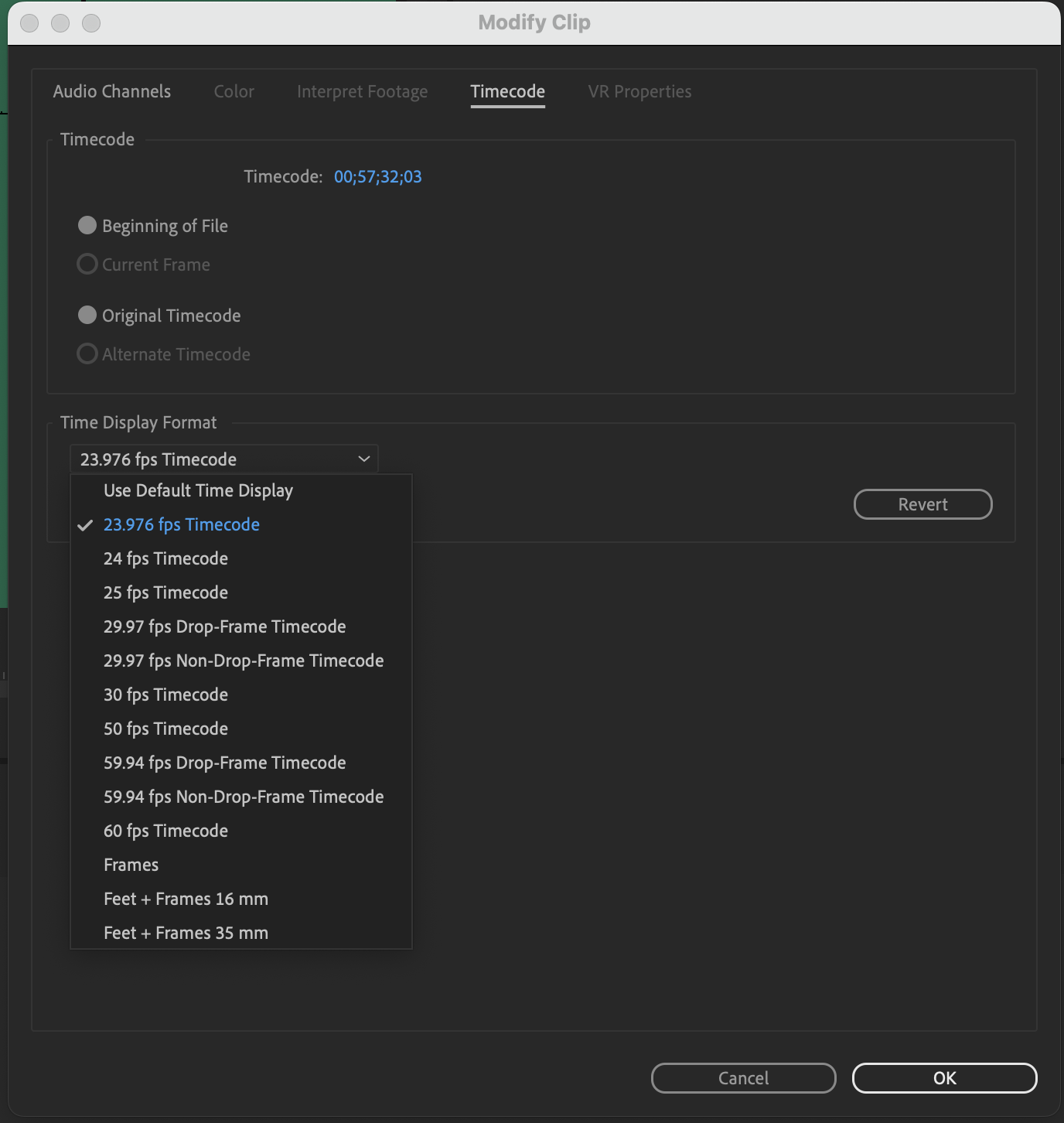
Task: Choose Use Default Time Display option
Action: [198, 490]
